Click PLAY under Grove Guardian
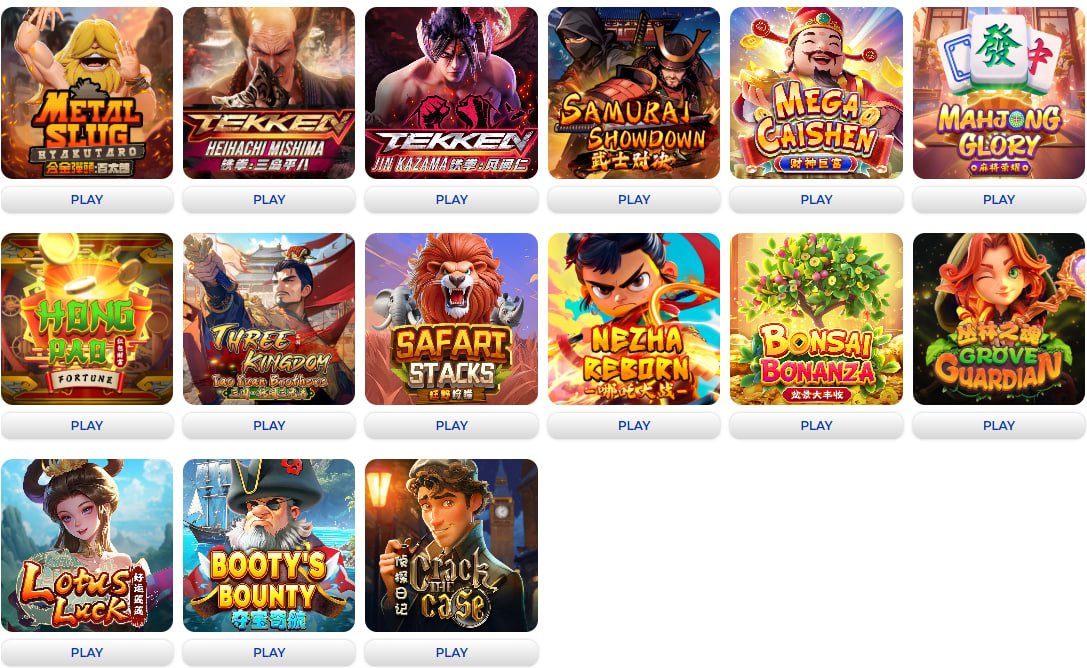Image resolution: width=1087 pixels, height=668 pixels. coord(998,425)
